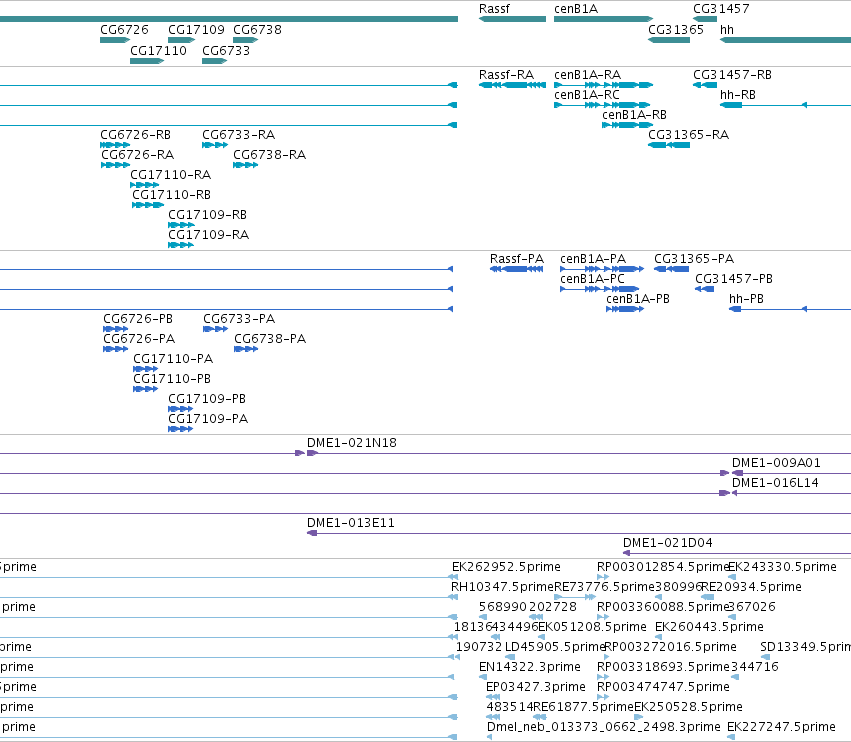Select the DME1-016L14 clone label
851x742 pixels.
click(775, 483)
